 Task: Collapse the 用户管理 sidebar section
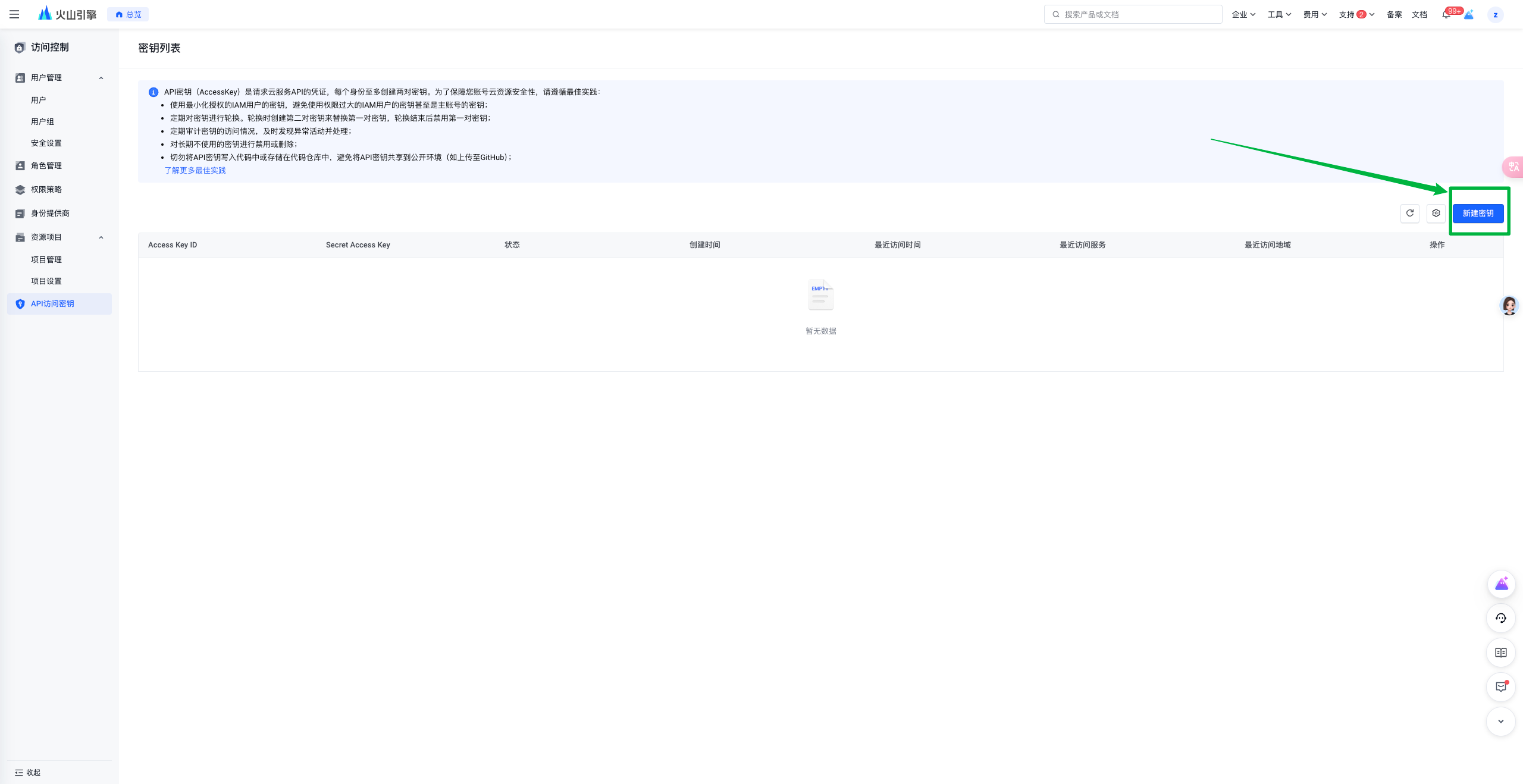(x=101, y=78)
